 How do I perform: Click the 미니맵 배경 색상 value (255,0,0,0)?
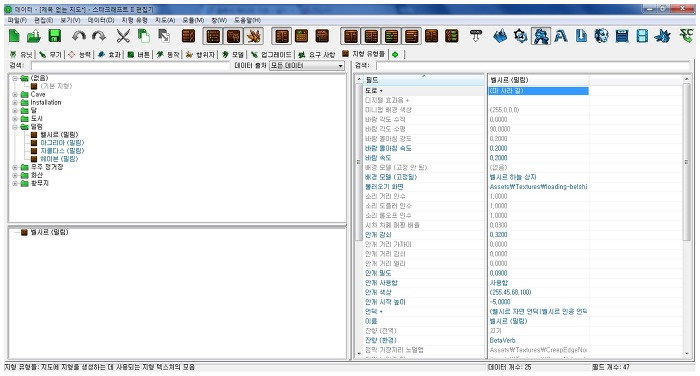(x=504, y=110)
